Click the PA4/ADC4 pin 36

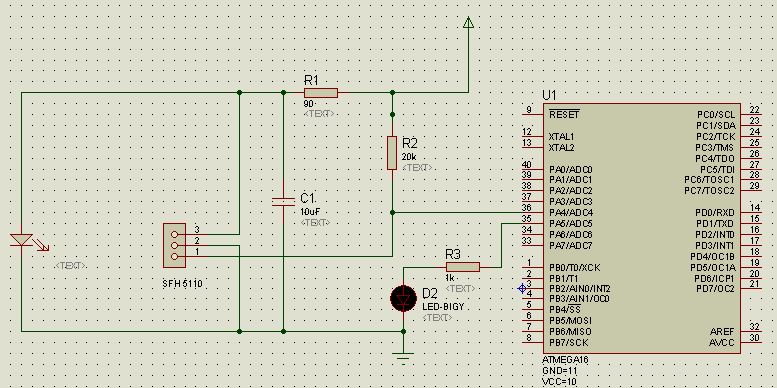[x=533, y=213]
